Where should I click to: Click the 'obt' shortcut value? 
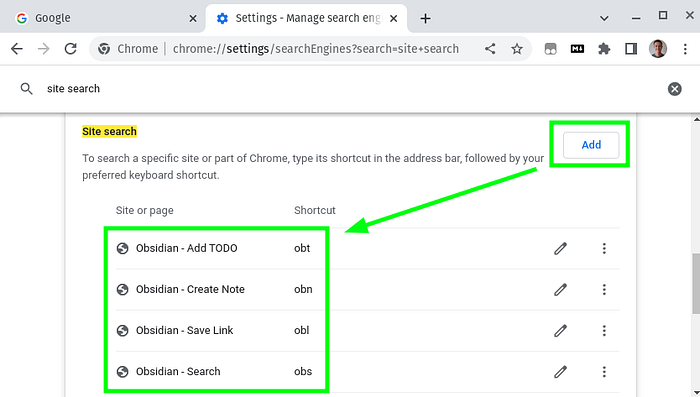(302, 248)
